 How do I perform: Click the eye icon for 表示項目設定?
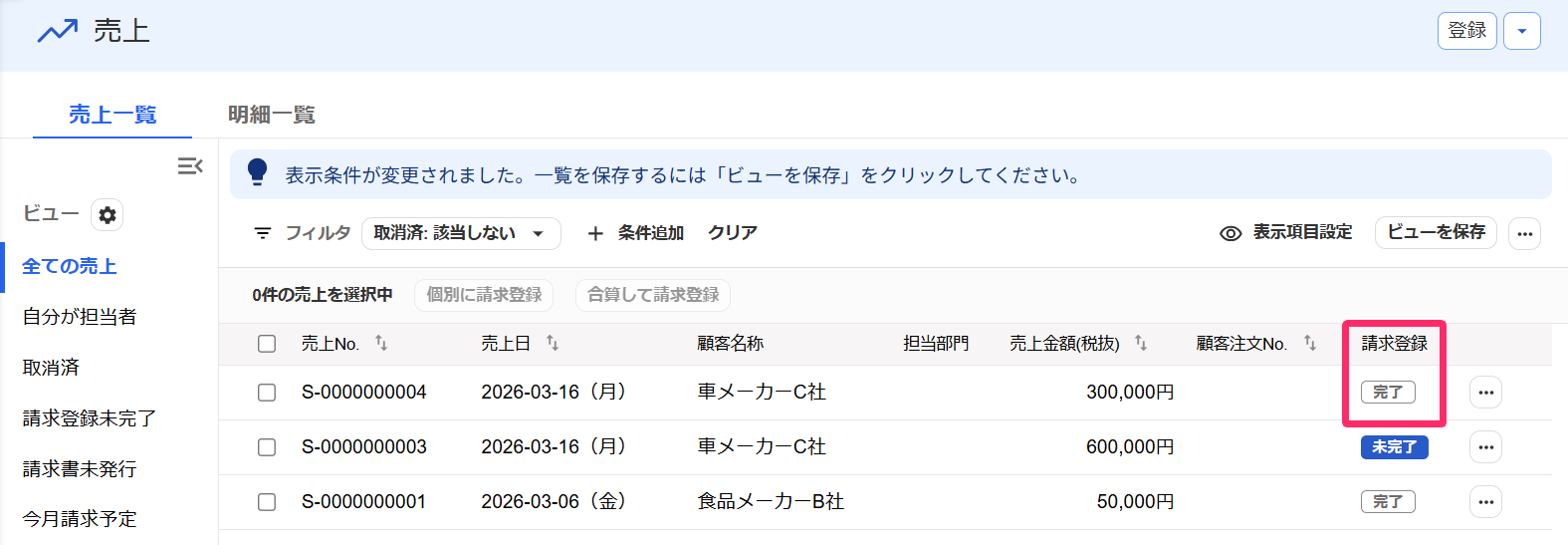click(x=1231, y=233)
